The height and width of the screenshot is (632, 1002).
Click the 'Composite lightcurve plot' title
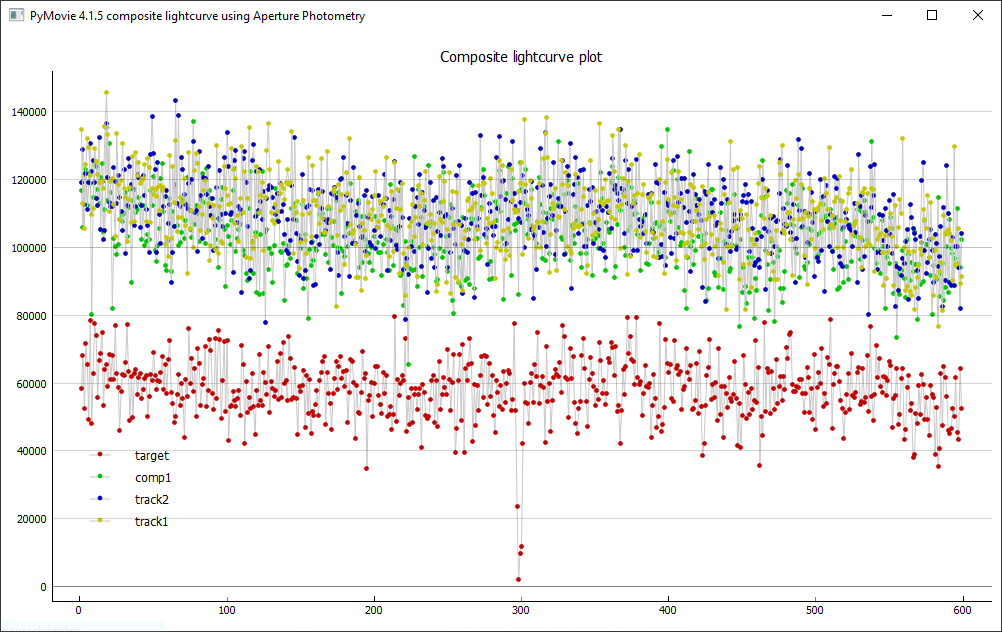tap(521, 57)
